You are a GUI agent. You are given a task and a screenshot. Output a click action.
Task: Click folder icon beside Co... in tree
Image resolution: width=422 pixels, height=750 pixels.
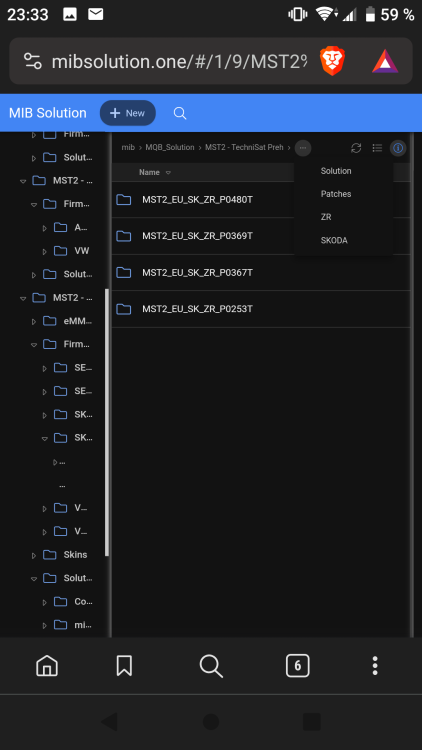60,602
